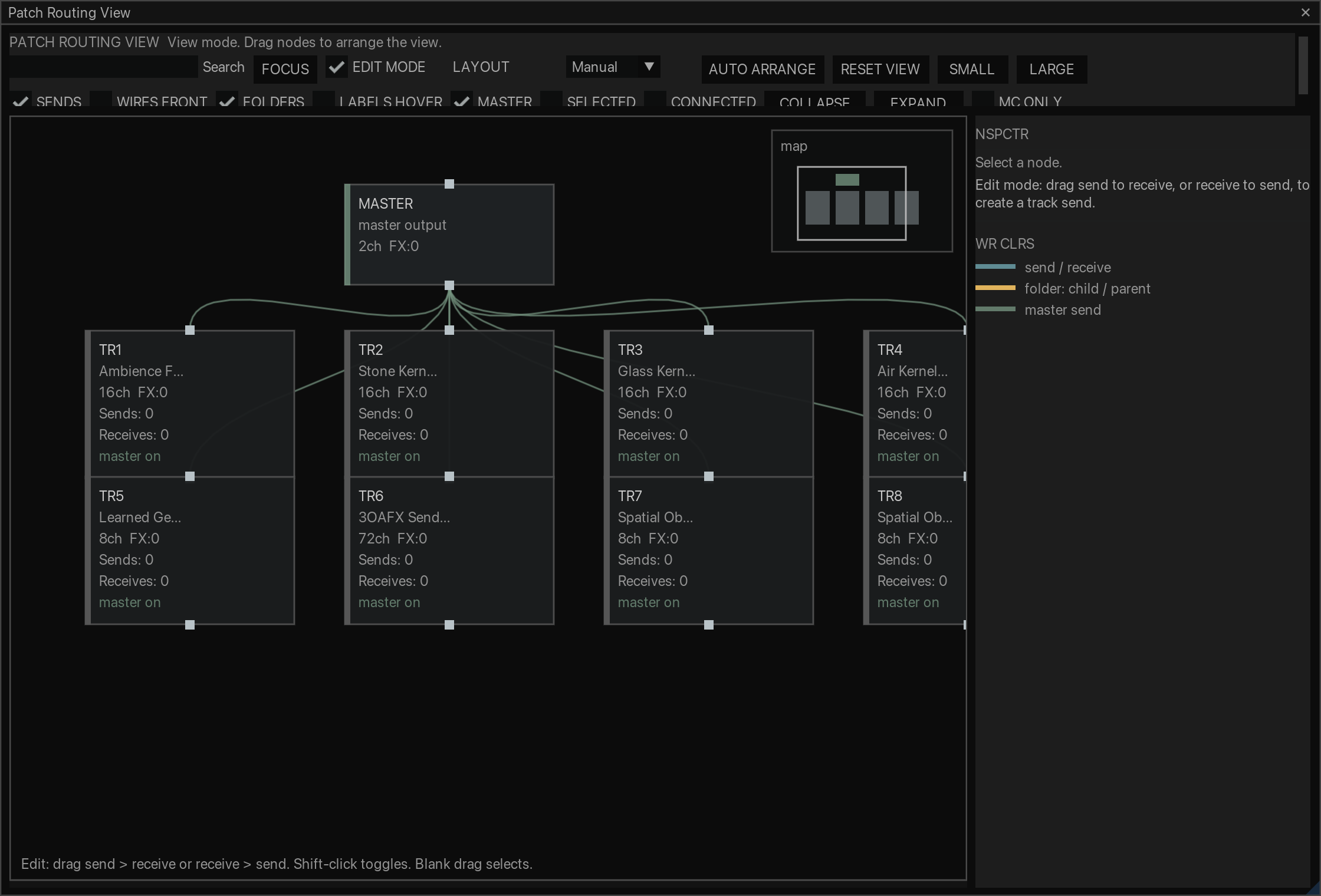Screen dimensions: 1321x896
Task: Click TR5 bottom port handle
Action: (x=190, y=625)
